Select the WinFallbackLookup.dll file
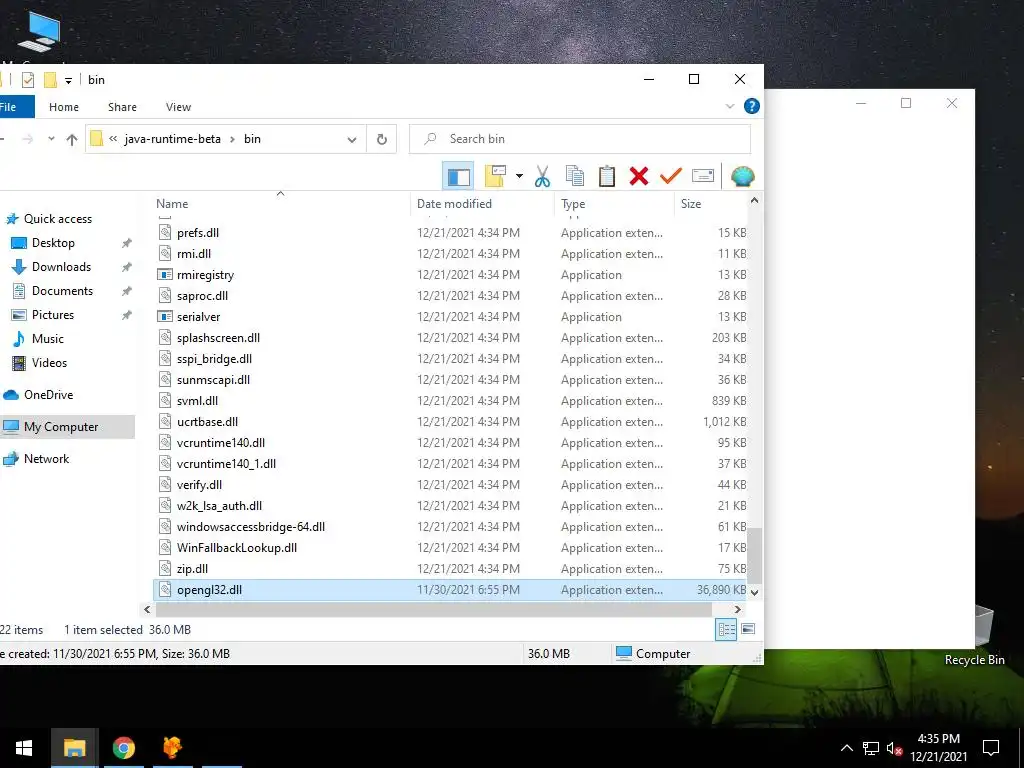 236,548
